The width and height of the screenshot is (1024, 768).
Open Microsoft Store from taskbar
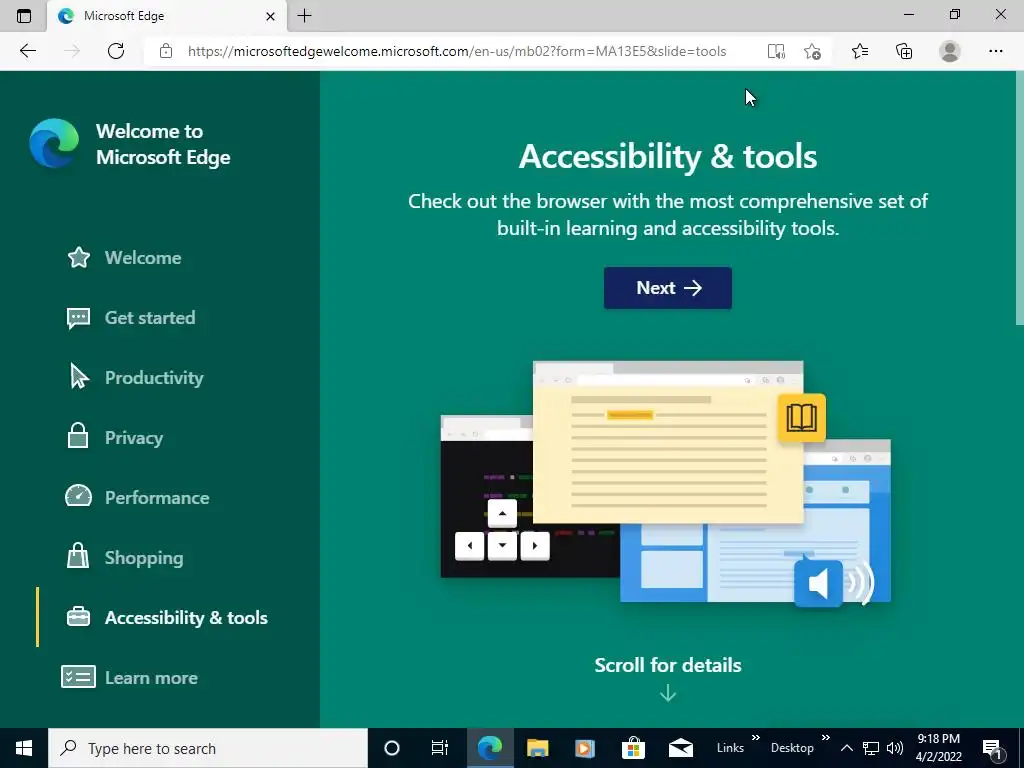pyautogui.click(x=633, y=748)
